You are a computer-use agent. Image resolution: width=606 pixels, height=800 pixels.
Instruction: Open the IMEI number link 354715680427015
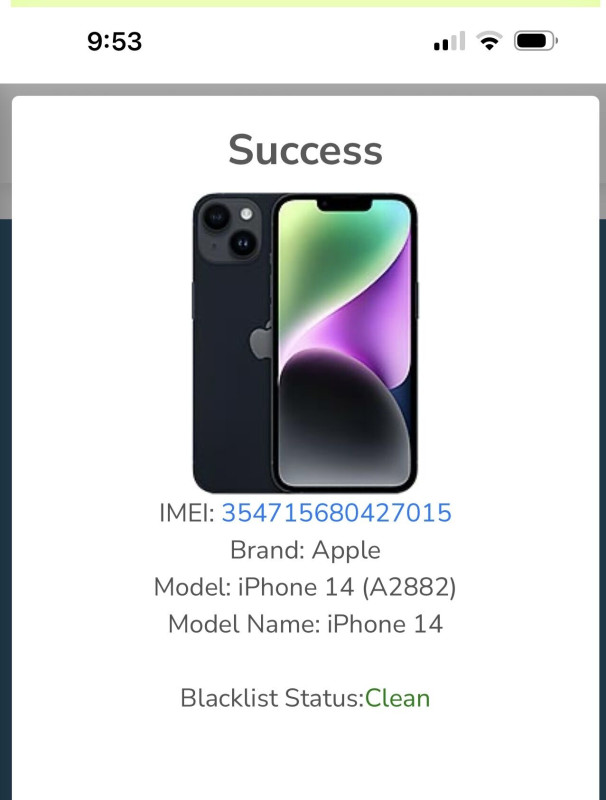click(x=337, y=513)
